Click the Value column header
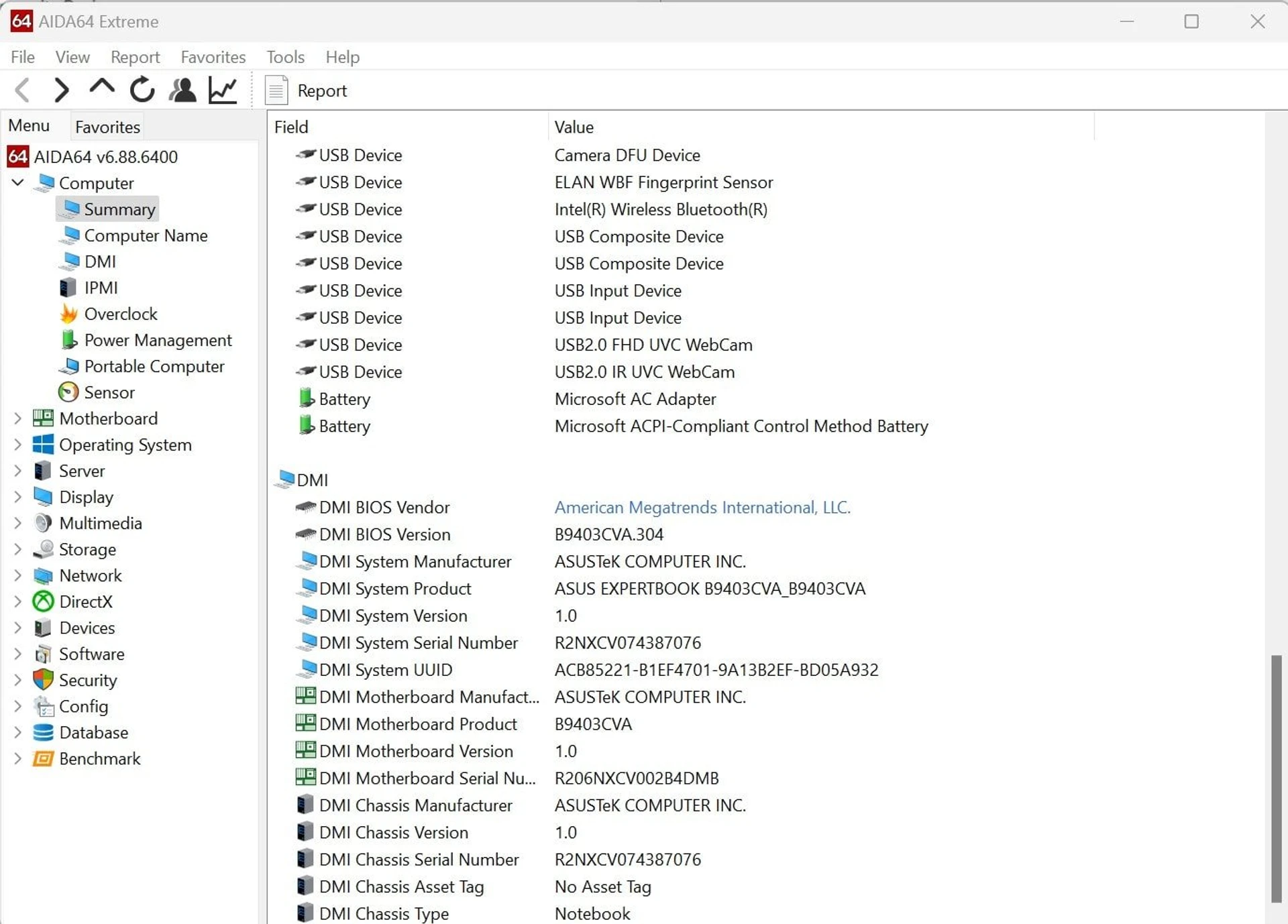 pyautogui.click(x=821, y=127)
